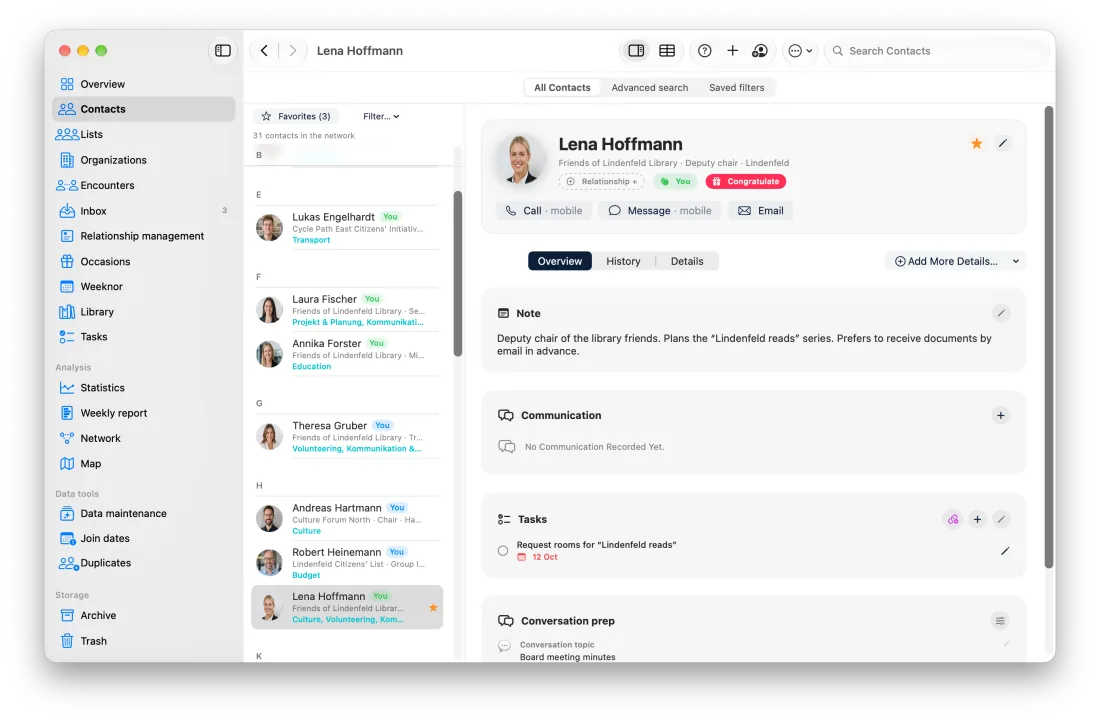Edit the Note section
The height and width of the screenshot is (721, 1100).
point(1001,313)
